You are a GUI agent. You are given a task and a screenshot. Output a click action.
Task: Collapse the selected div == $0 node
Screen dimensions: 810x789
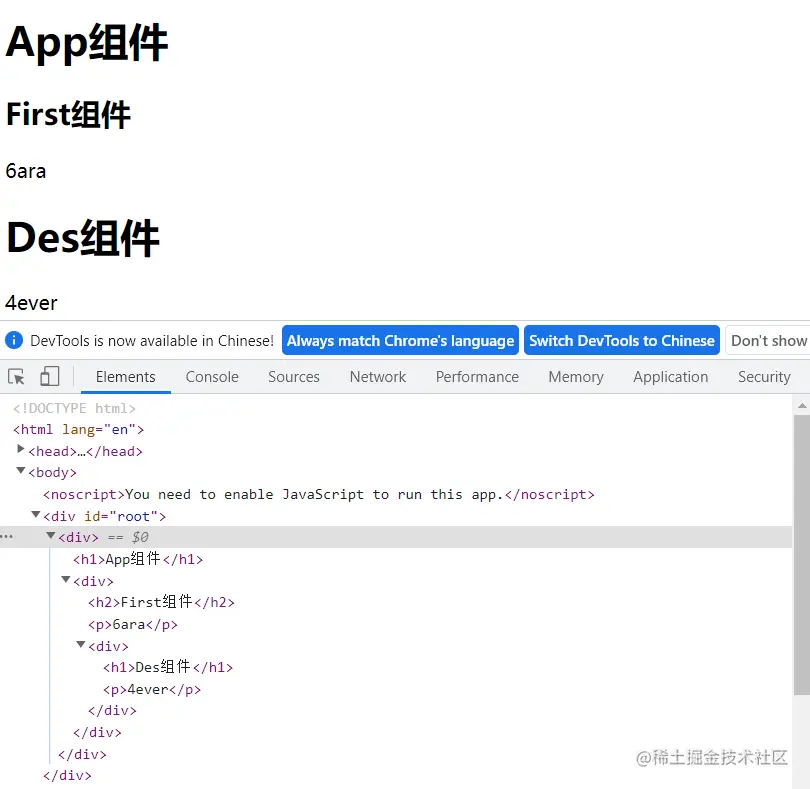(x=51, y=535)
